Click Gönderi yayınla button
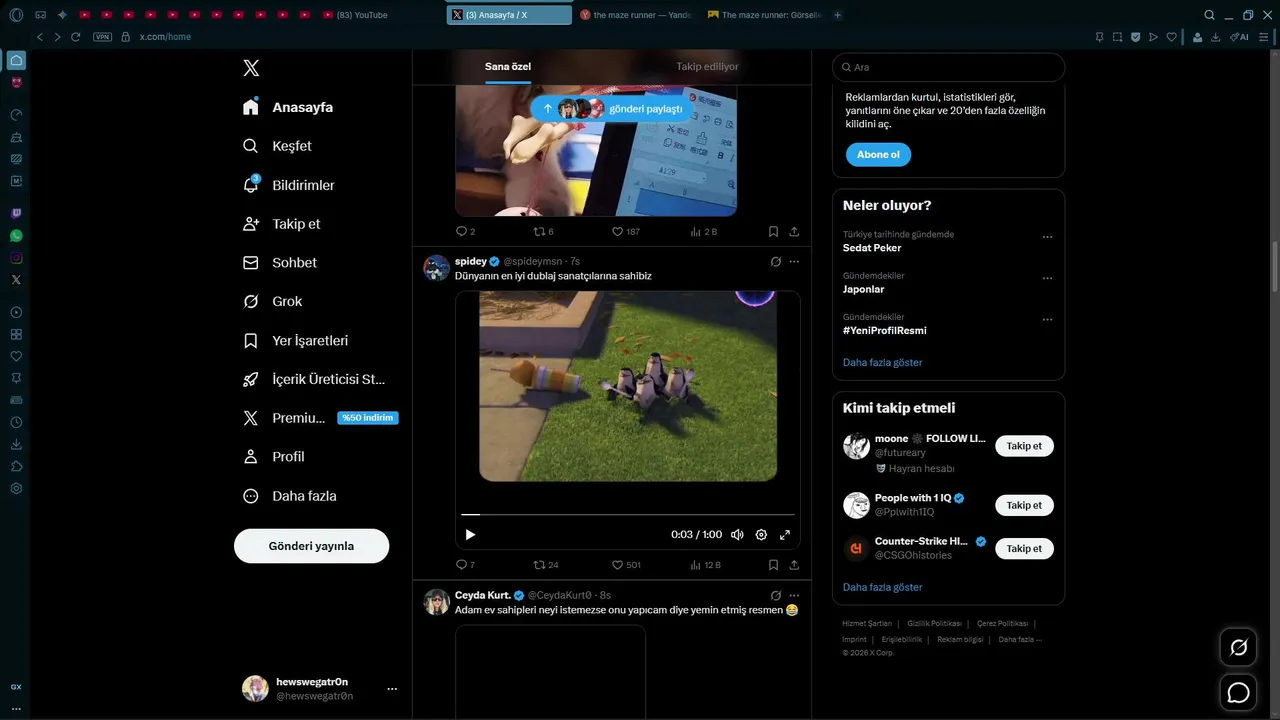 [311, 546]
